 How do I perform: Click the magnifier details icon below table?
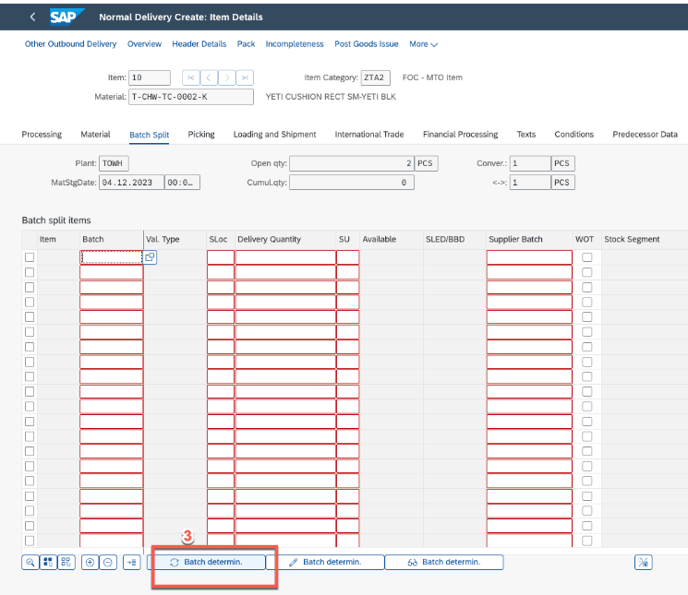(x=31, y=562)
